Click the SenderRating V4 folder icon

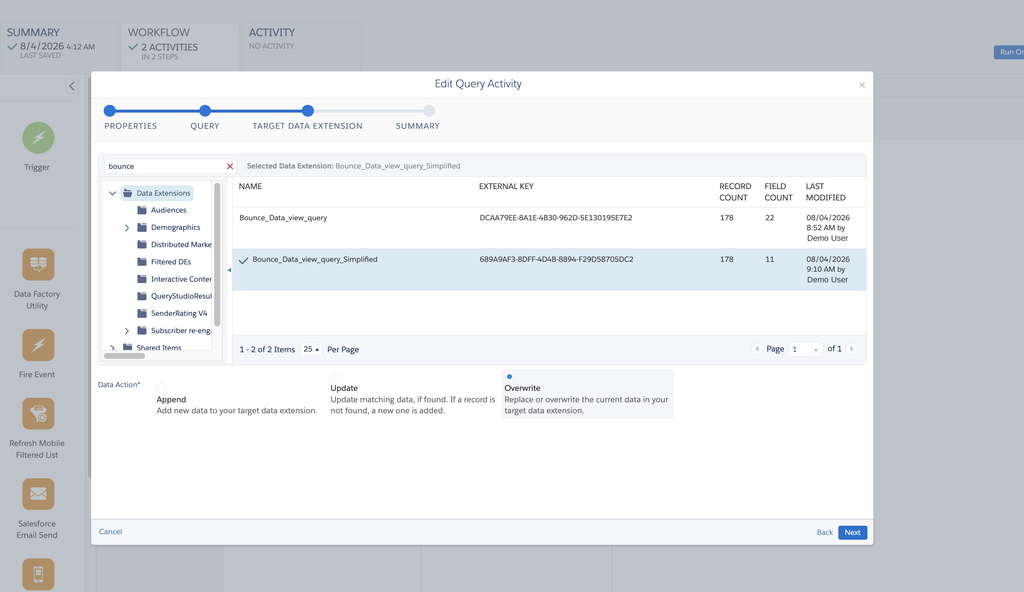pos(142,313)
